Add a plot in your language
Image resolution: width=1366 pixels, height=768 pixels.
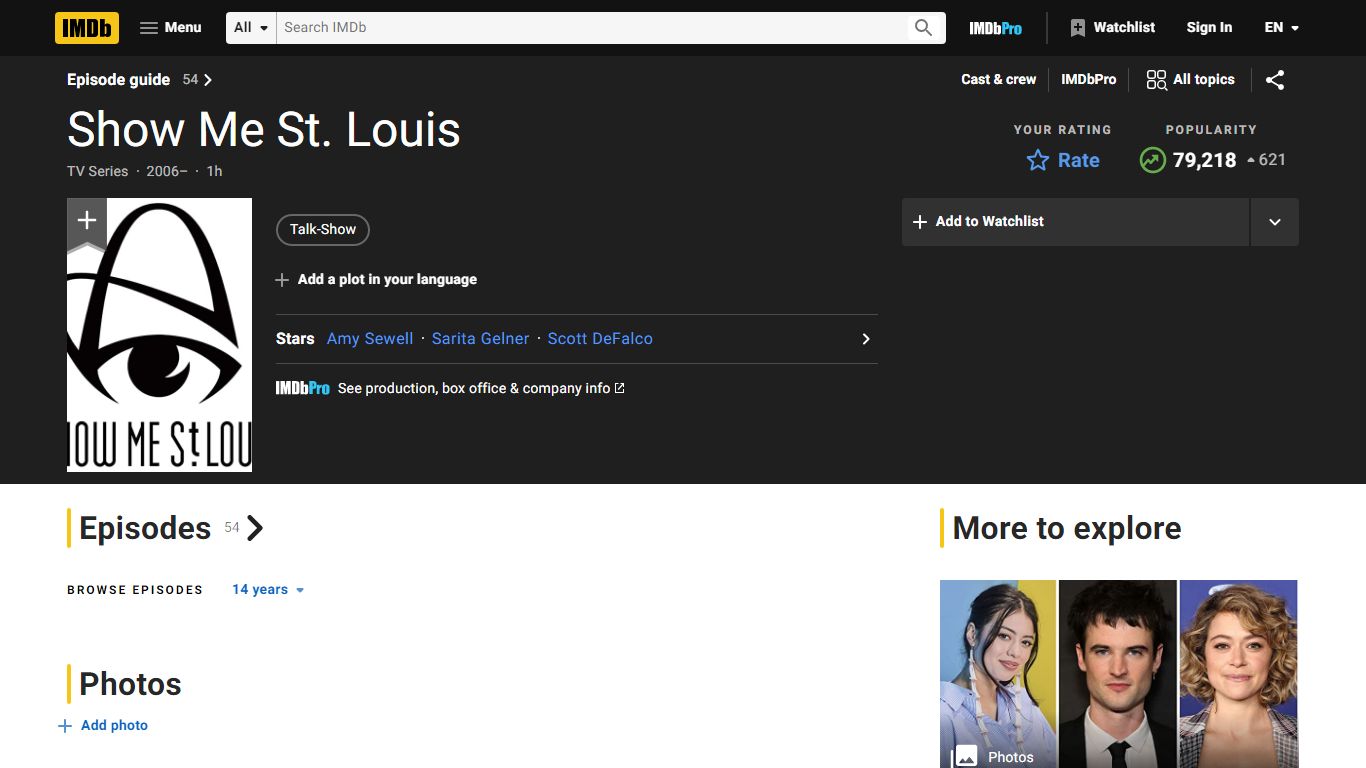click(376, 280)
